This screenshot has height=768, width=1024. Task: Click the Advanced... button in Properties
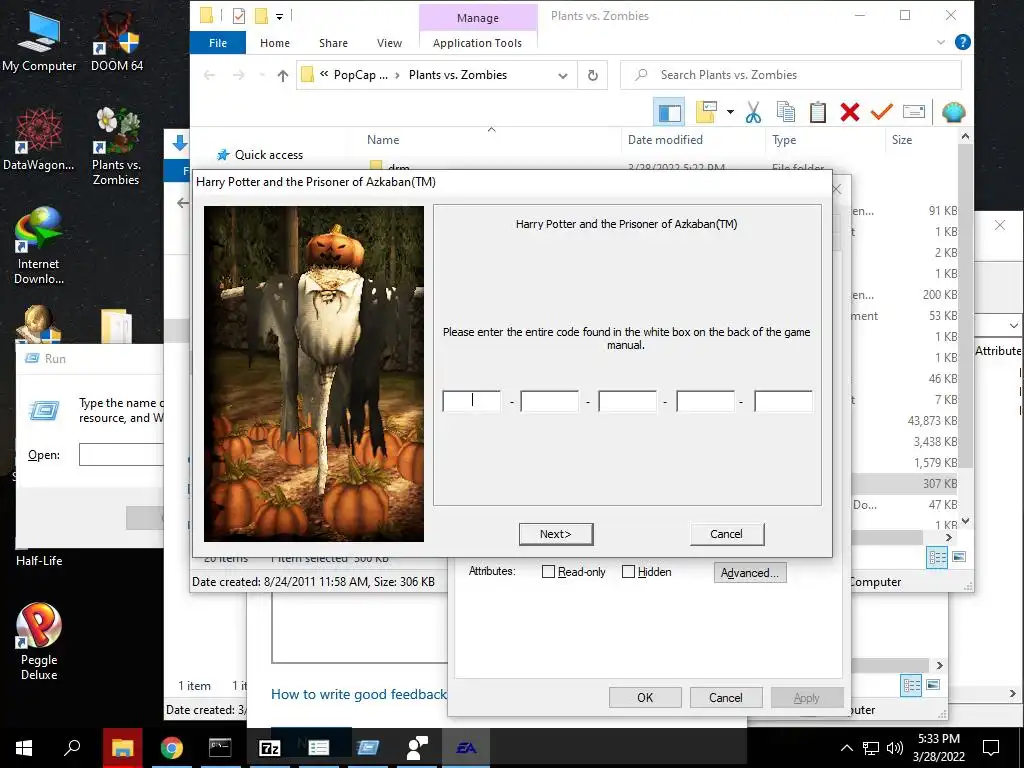click(750, 573)
